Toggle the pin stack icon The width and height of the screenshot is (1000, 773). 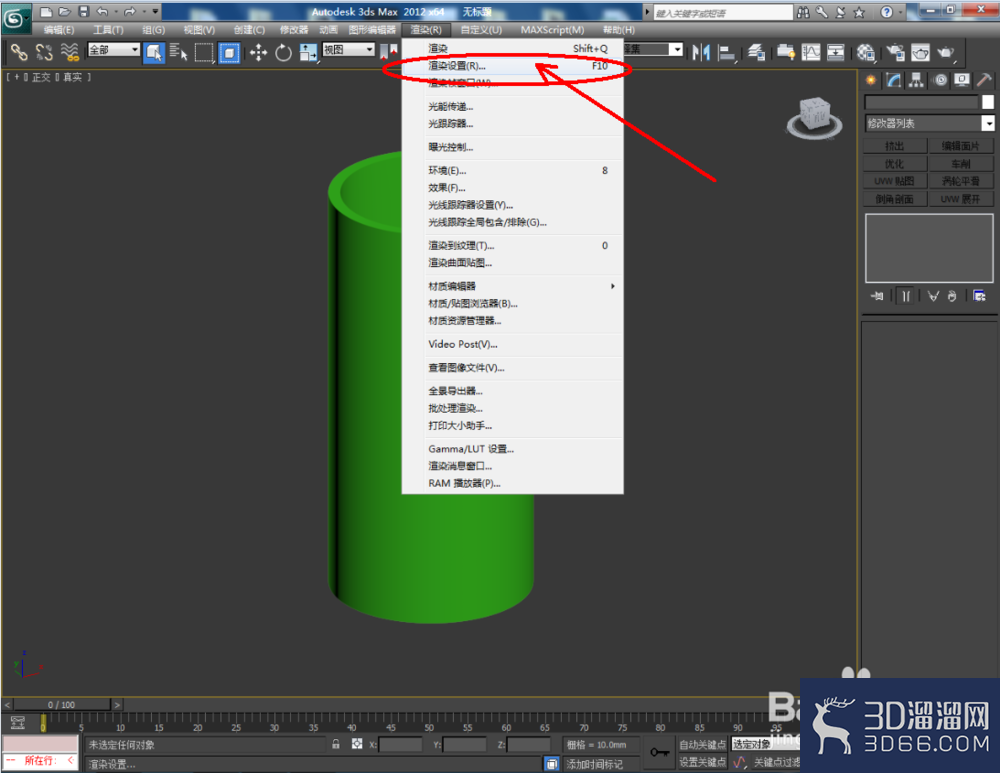point(878,296)
